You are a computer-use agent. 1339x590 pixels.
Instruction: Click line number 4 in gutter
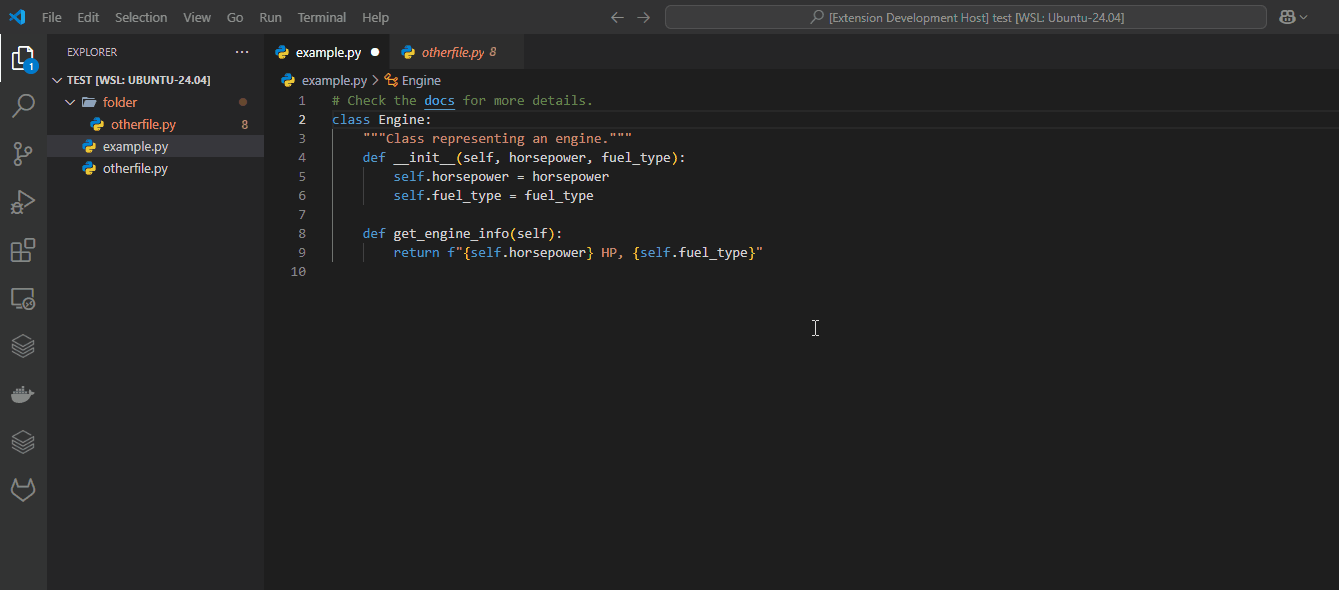[302, 157]
